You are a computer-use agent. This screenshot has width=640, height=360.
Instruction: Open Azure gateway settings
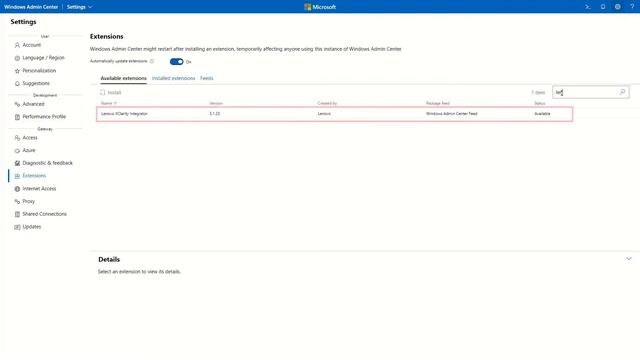tap(29, 150)
